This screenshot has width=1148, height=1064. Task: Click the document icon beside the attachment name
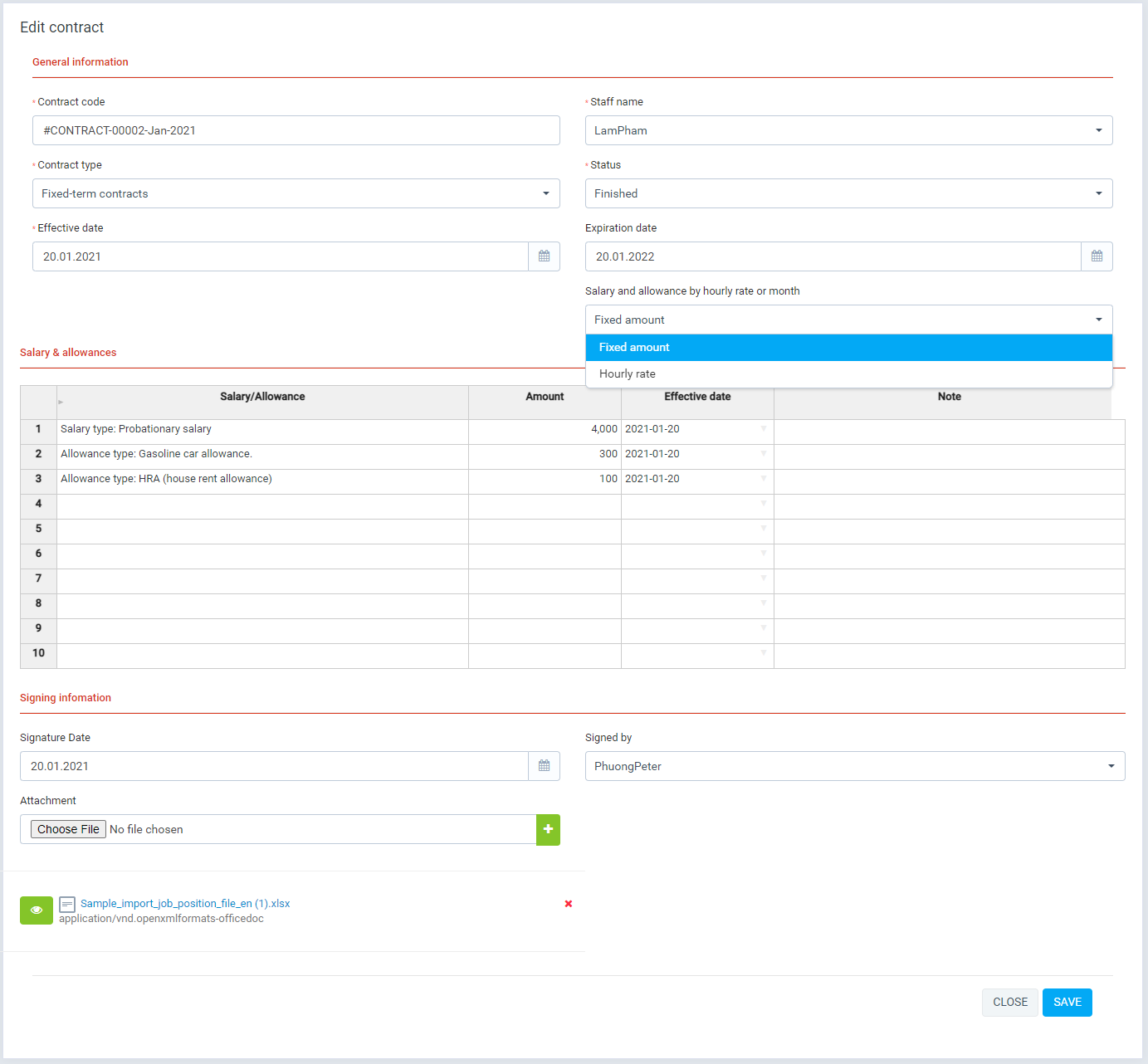[67, 904]
